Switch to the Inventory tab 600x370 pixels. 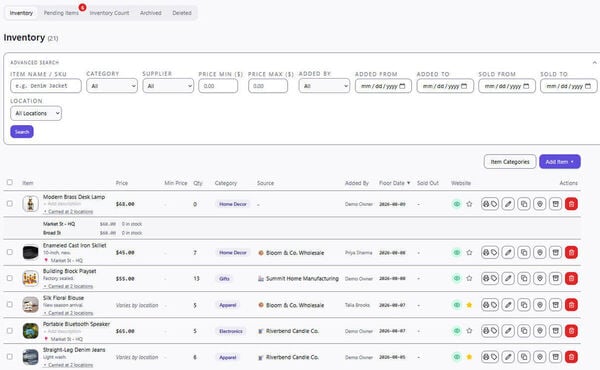point(21,13)
